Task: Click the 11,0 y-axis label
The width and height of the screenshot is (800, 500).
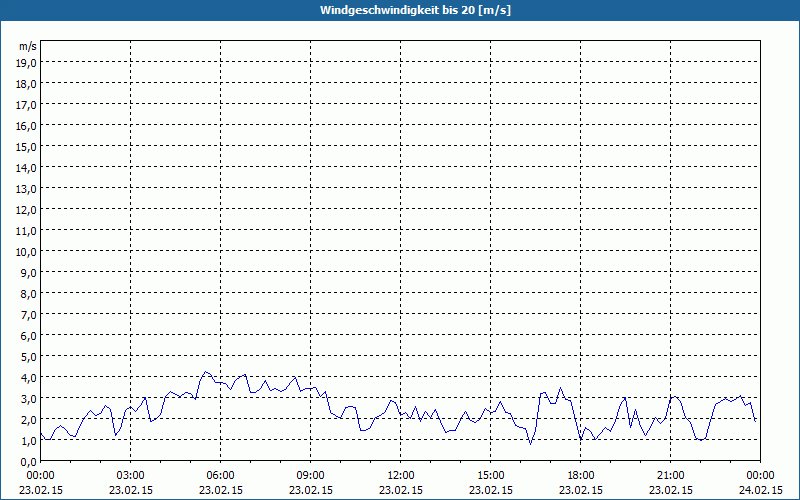Action: 28,231
